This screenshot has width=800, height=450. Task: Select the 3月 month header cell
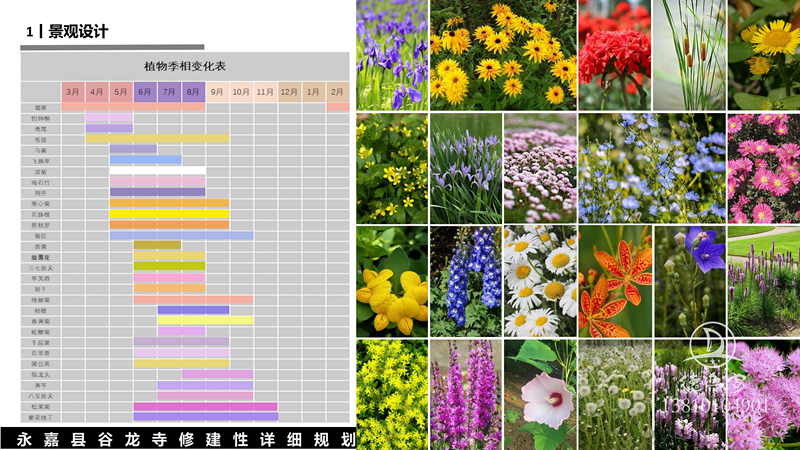73,92
